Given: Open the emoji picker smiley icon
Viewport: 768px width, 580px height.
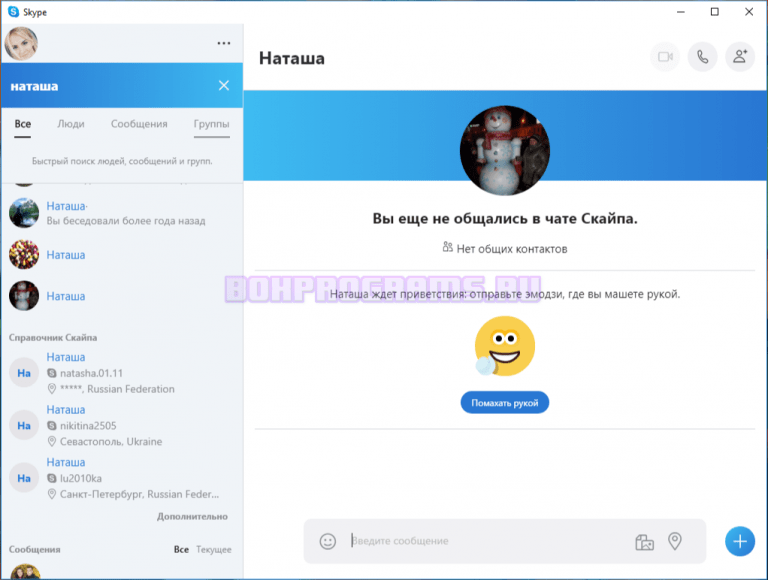Looking at the screenshot, I should [328, 541].
